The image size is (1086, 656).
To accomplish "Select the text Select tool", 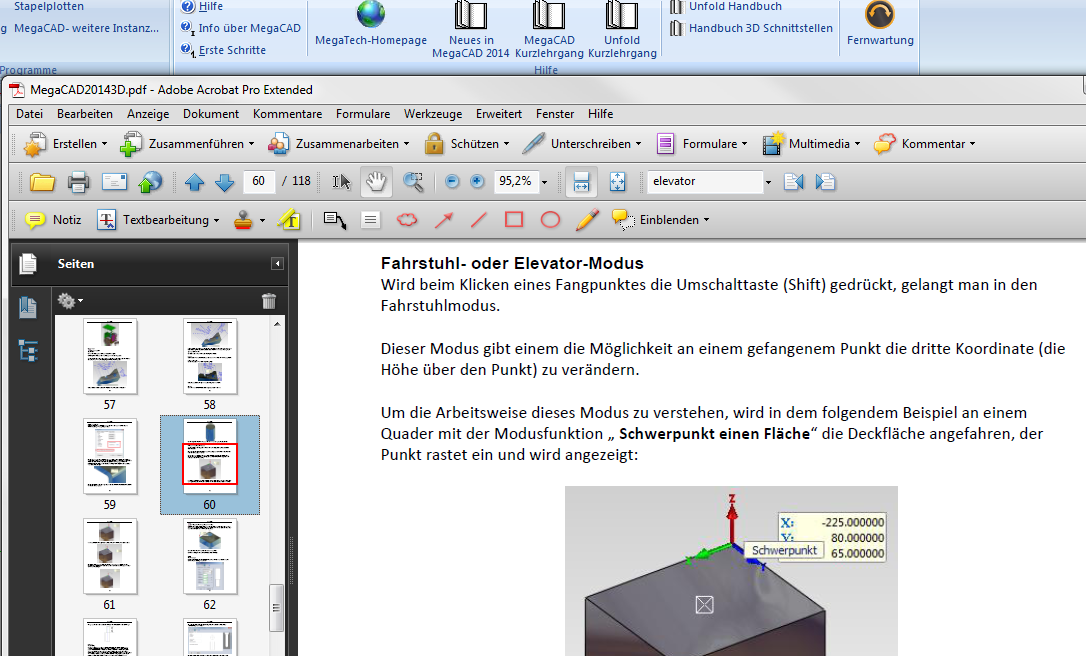I will click(x=341, y=181).
